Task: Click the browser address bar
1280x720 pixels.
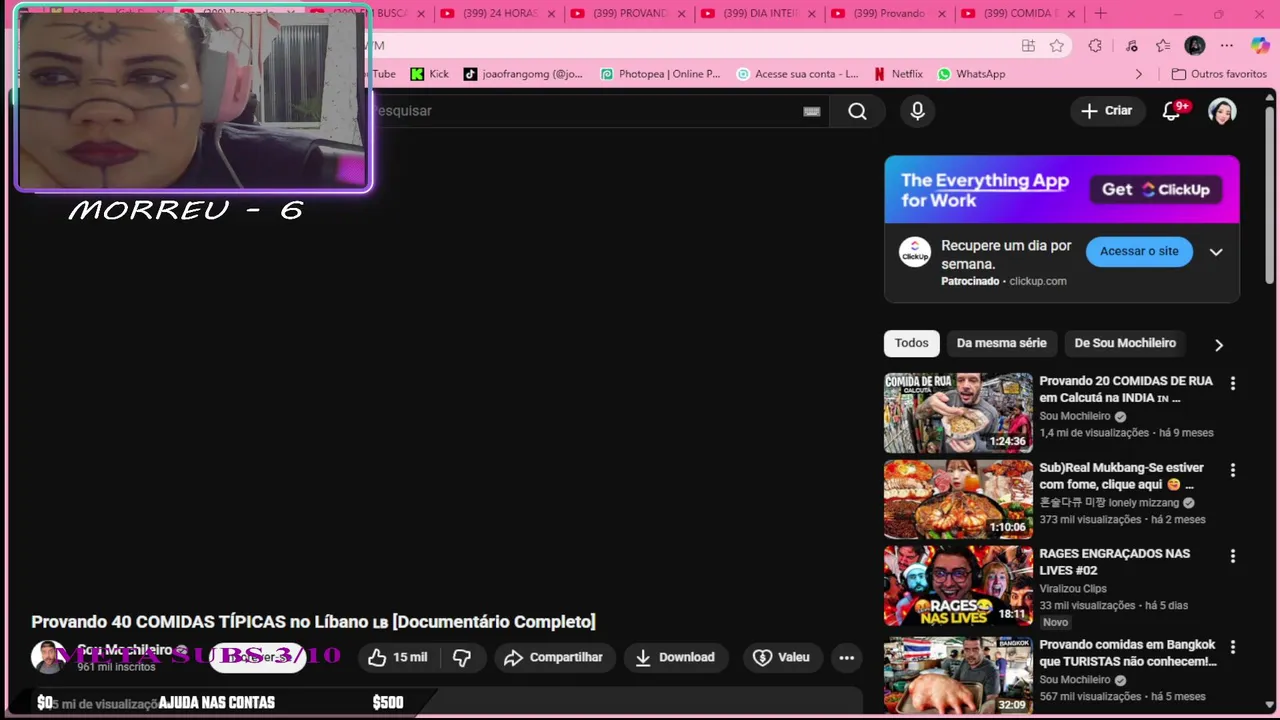Action: (690, 45)
